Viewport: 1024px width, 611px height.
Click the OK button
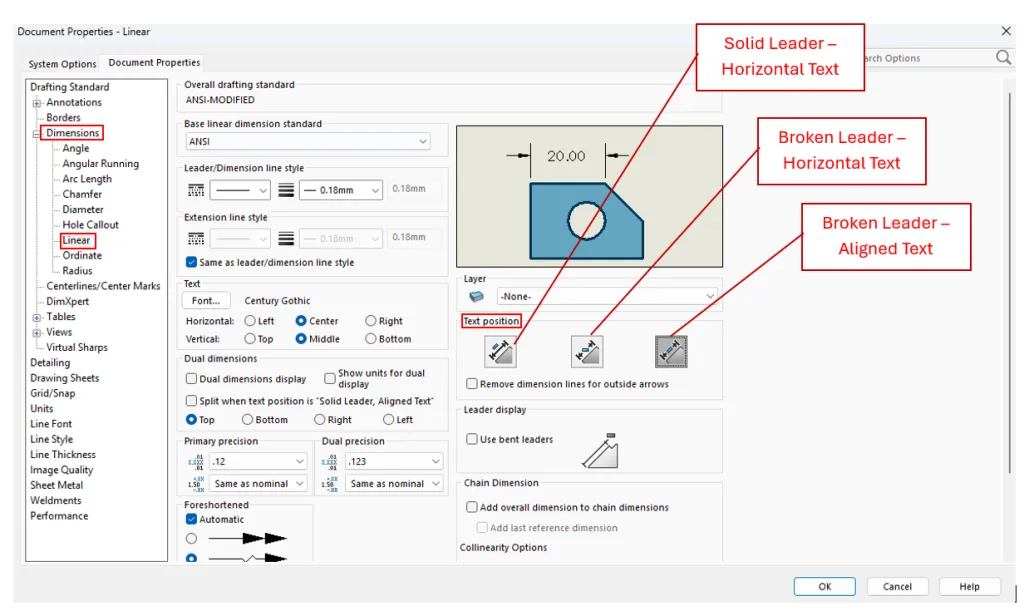(825, 586)
